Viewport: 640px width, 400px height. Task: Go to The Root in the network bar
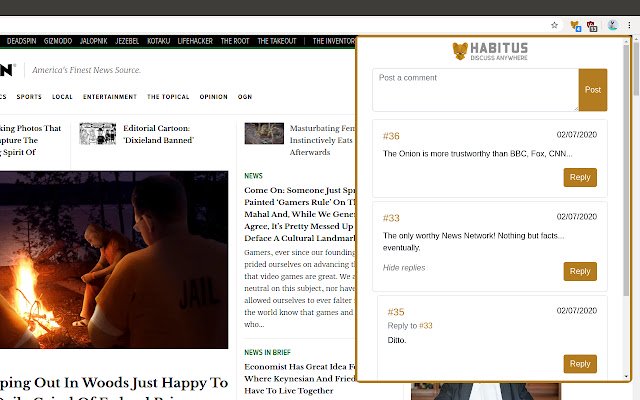click(x=235, y=41)
